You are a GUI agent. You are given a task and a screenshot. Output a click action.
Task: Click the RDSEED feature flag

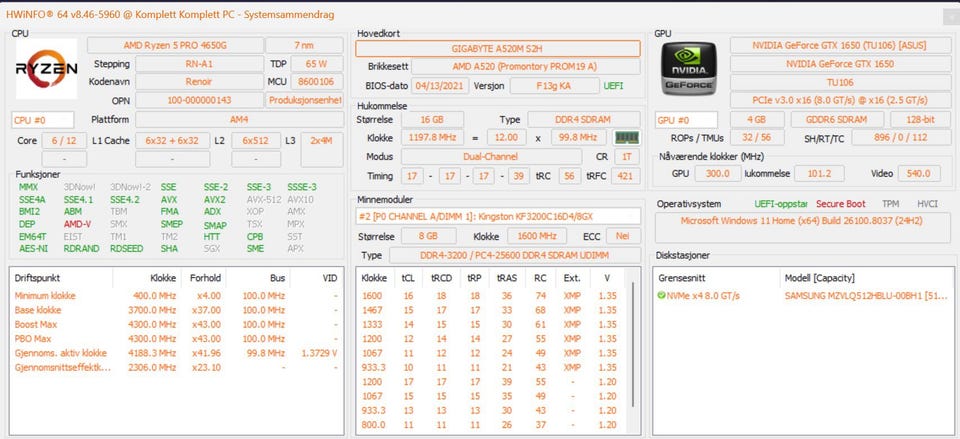(x=126, y=249)
